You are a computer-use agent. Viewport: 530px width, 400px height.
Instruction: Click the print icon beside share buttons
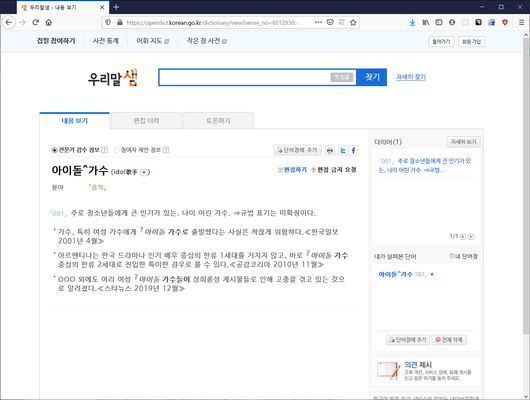coord(330,150)
